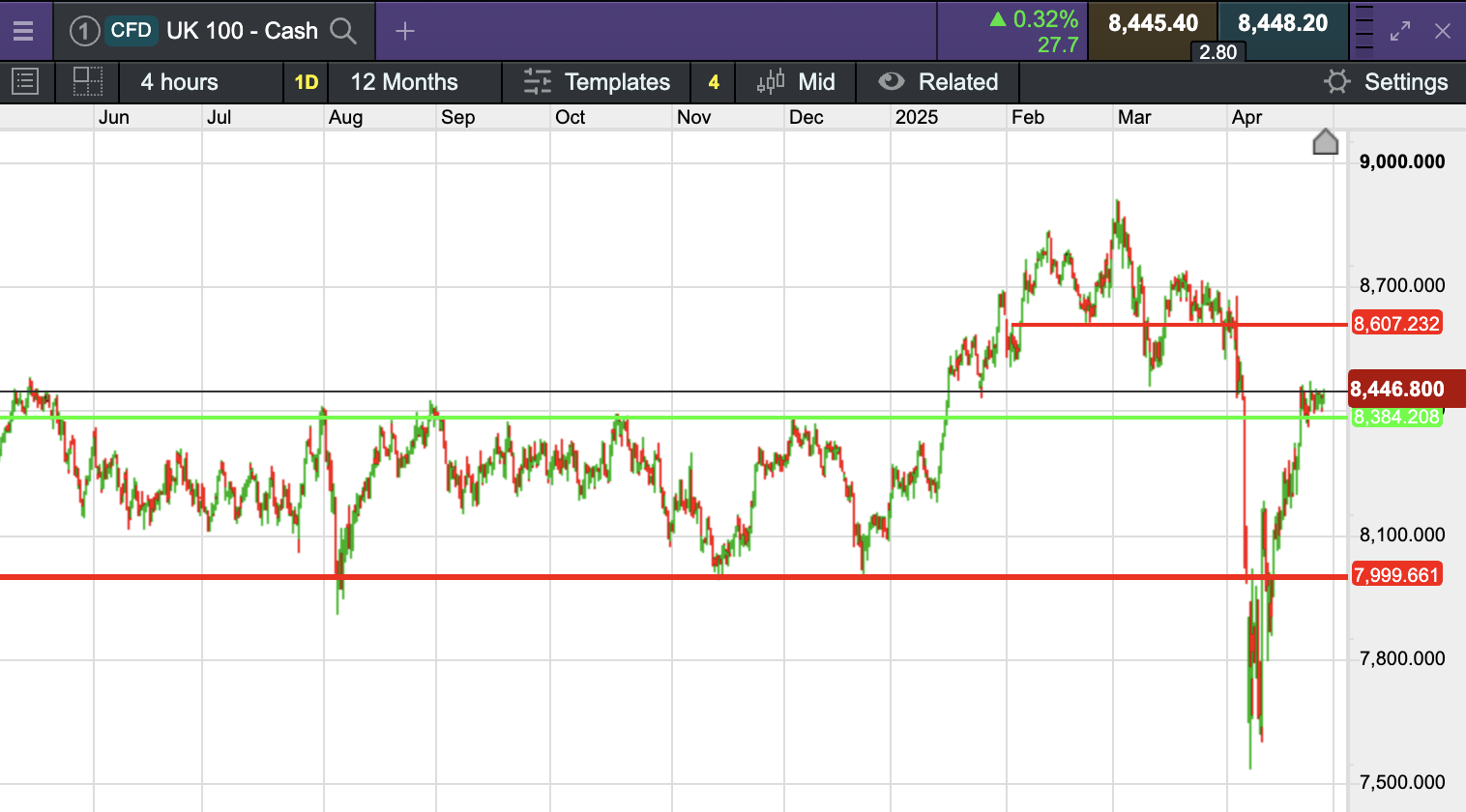Click the home icon to reset chart view
Viewport: 1466px width, 812px height.
(1326, 142)
